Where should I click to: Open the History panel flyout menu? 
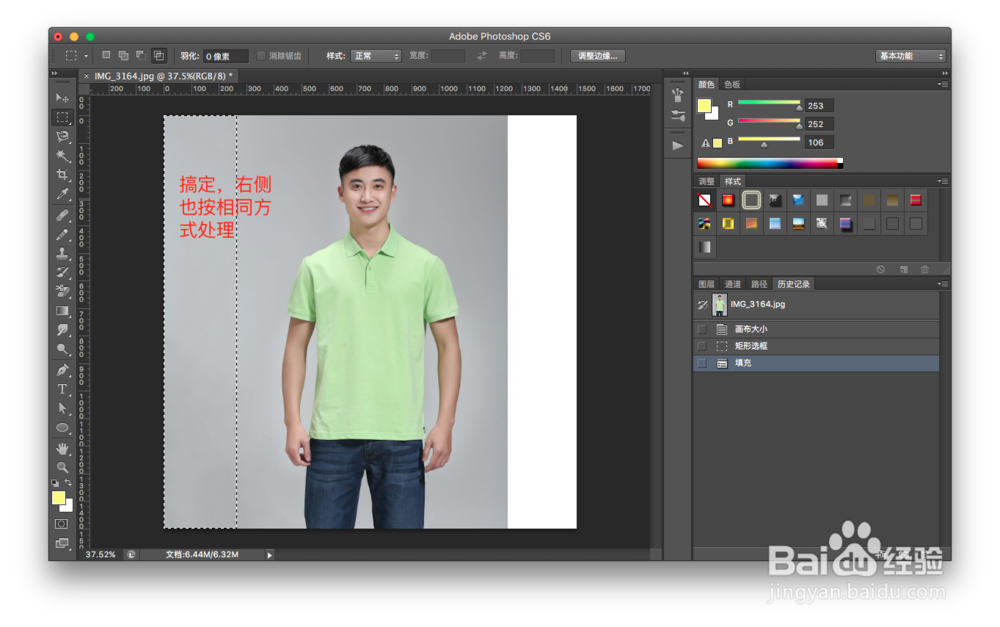[943, 284]
